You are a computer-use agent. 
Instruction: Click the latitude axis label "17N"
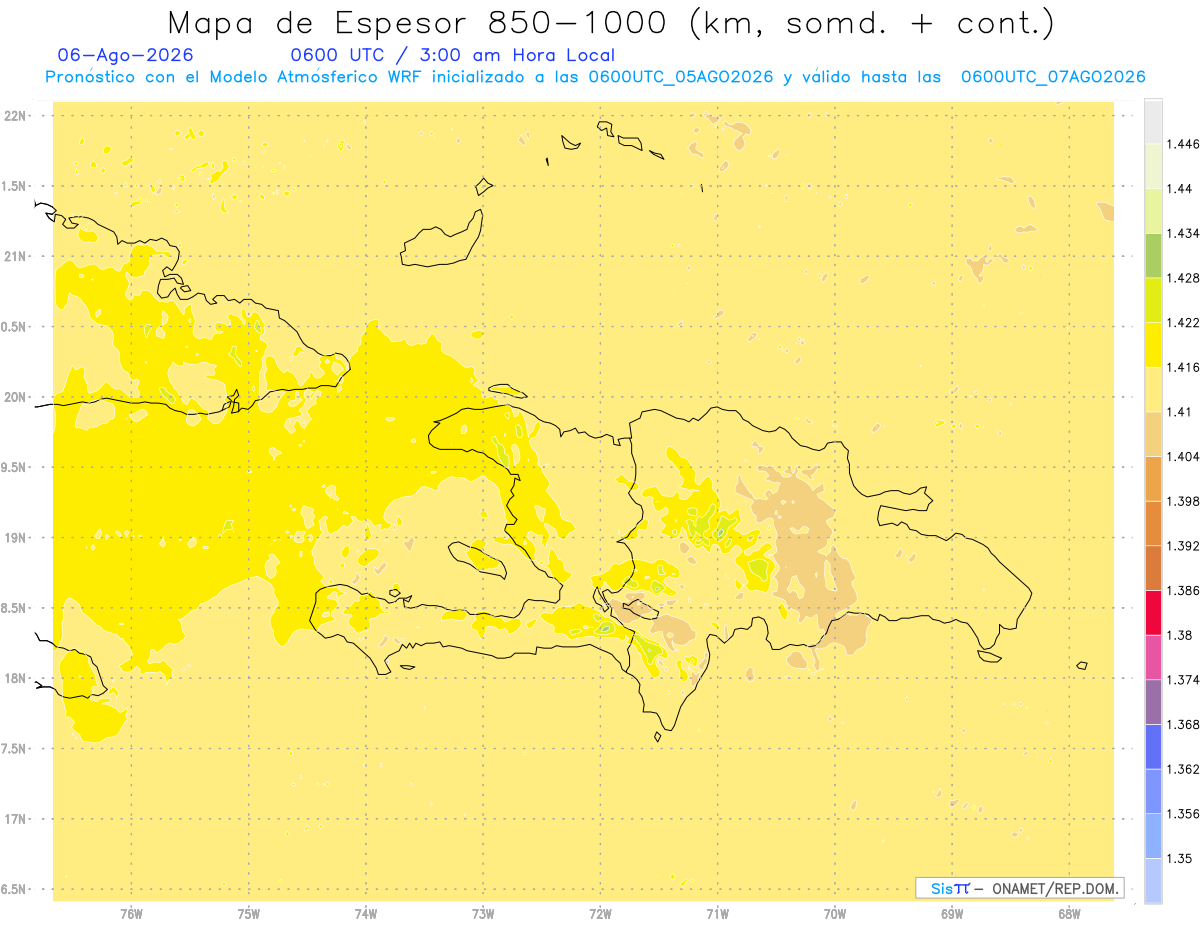15,820
